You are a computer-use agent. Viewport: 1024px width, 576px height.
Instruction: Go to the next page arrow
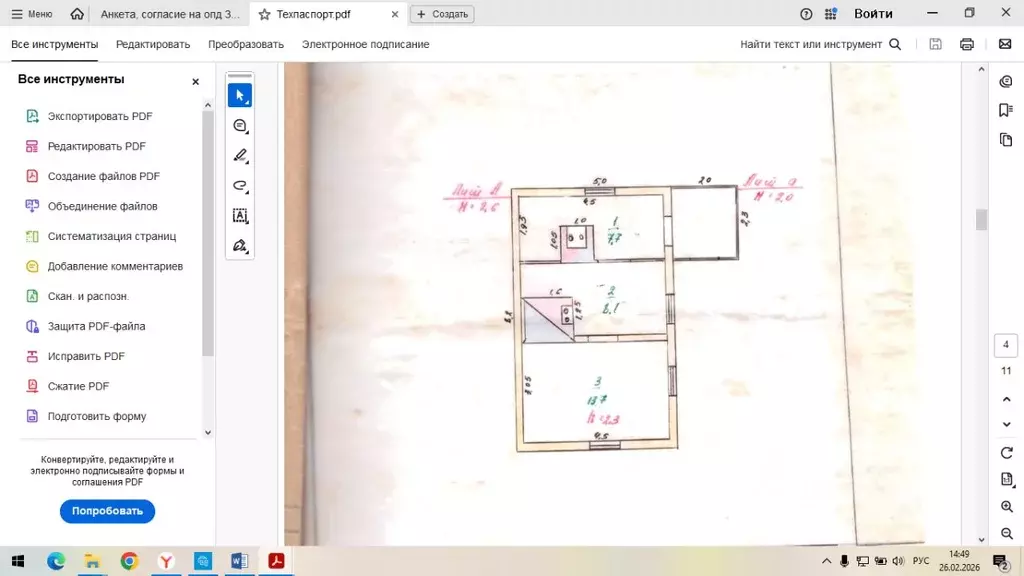(1006, 425)
